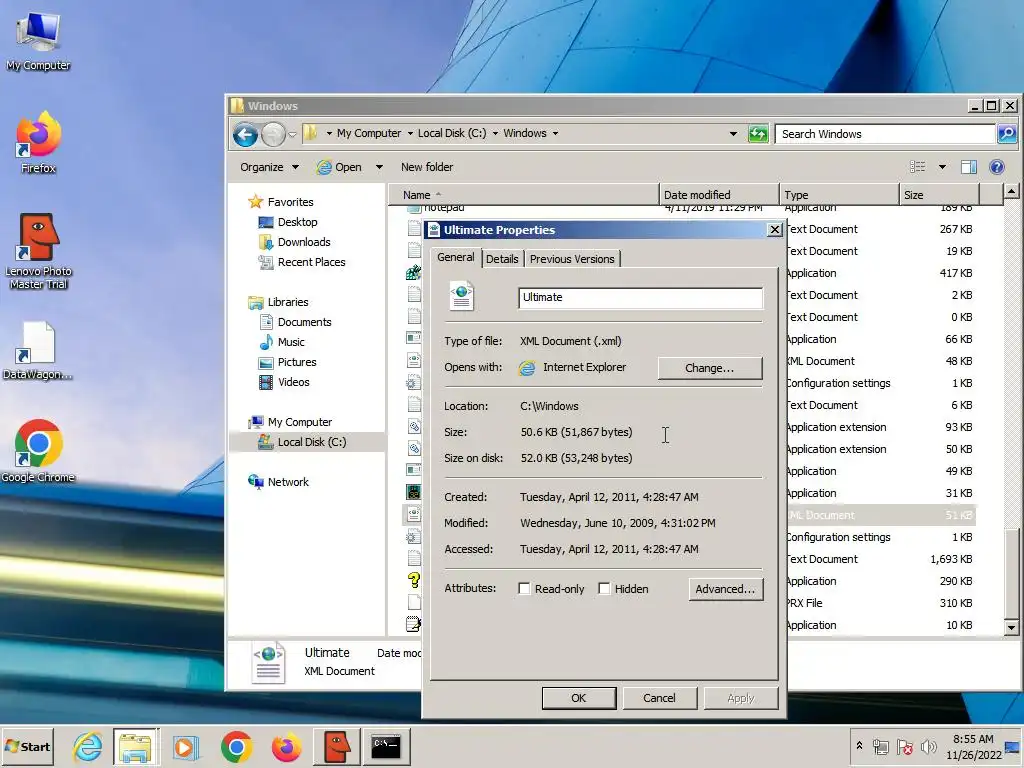The height and width of the screenshot is (768, 1024).
Task: Click the Cancel button
Action: click(x=660, y=698)
